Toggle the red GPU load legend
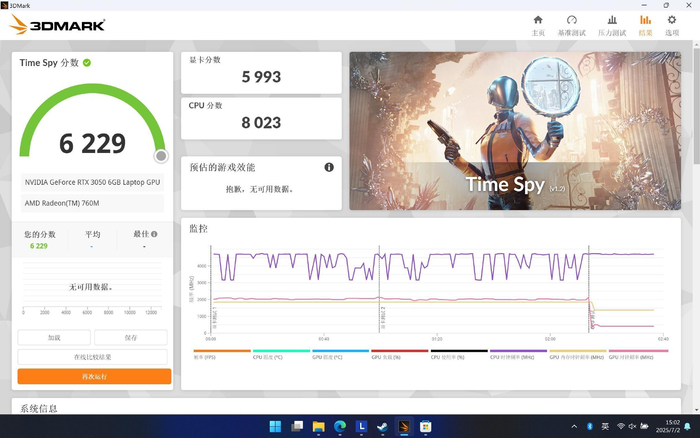 point(400,355)
